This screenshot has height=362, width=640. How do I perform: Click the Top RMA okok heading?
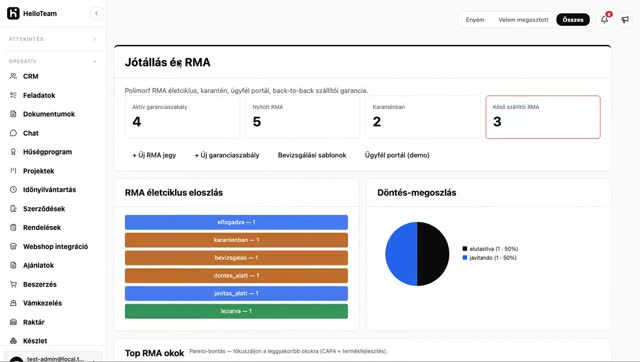(154, 353)
